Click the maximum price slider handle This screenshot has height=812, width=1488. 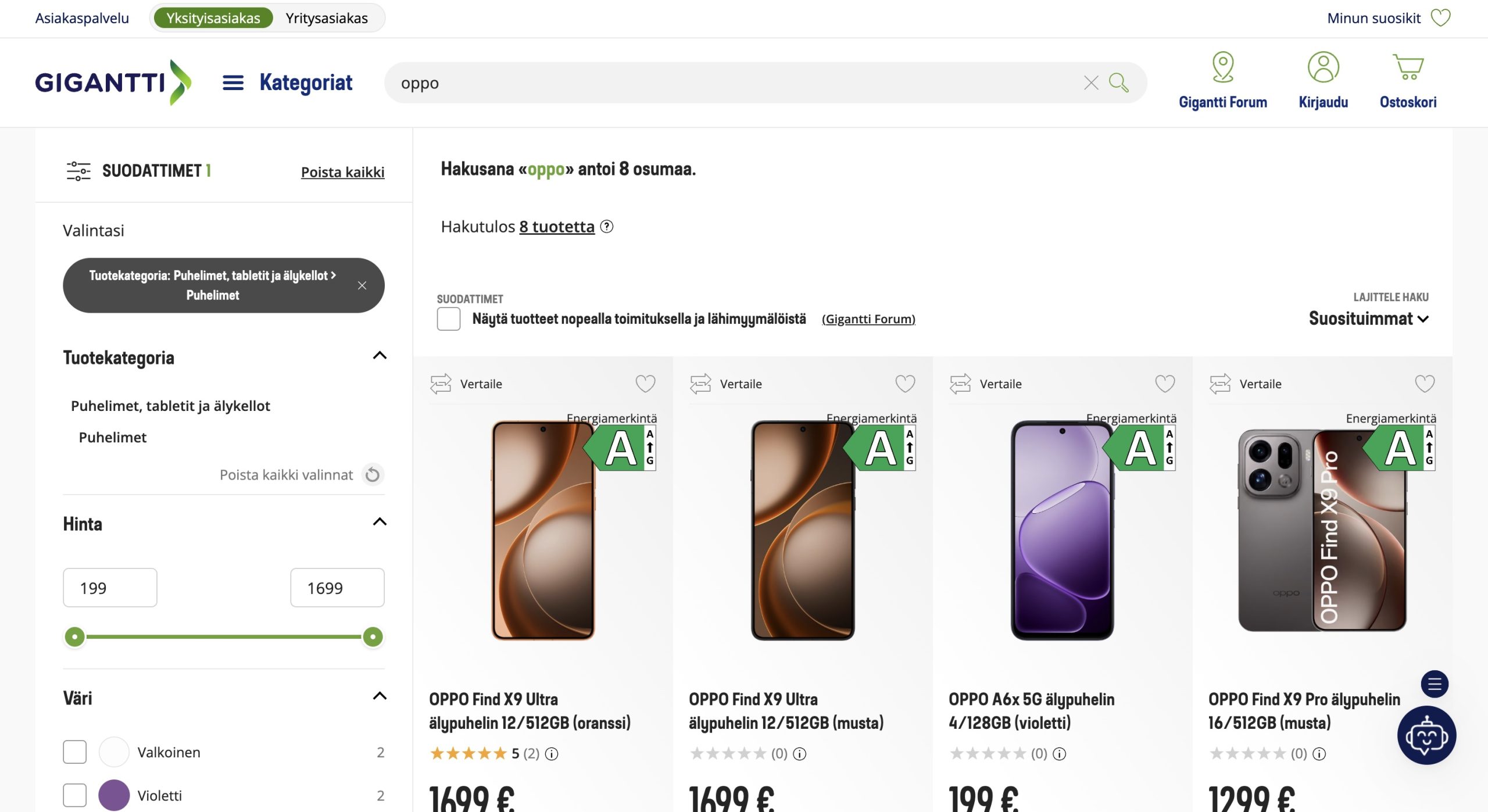click(373, 637)
